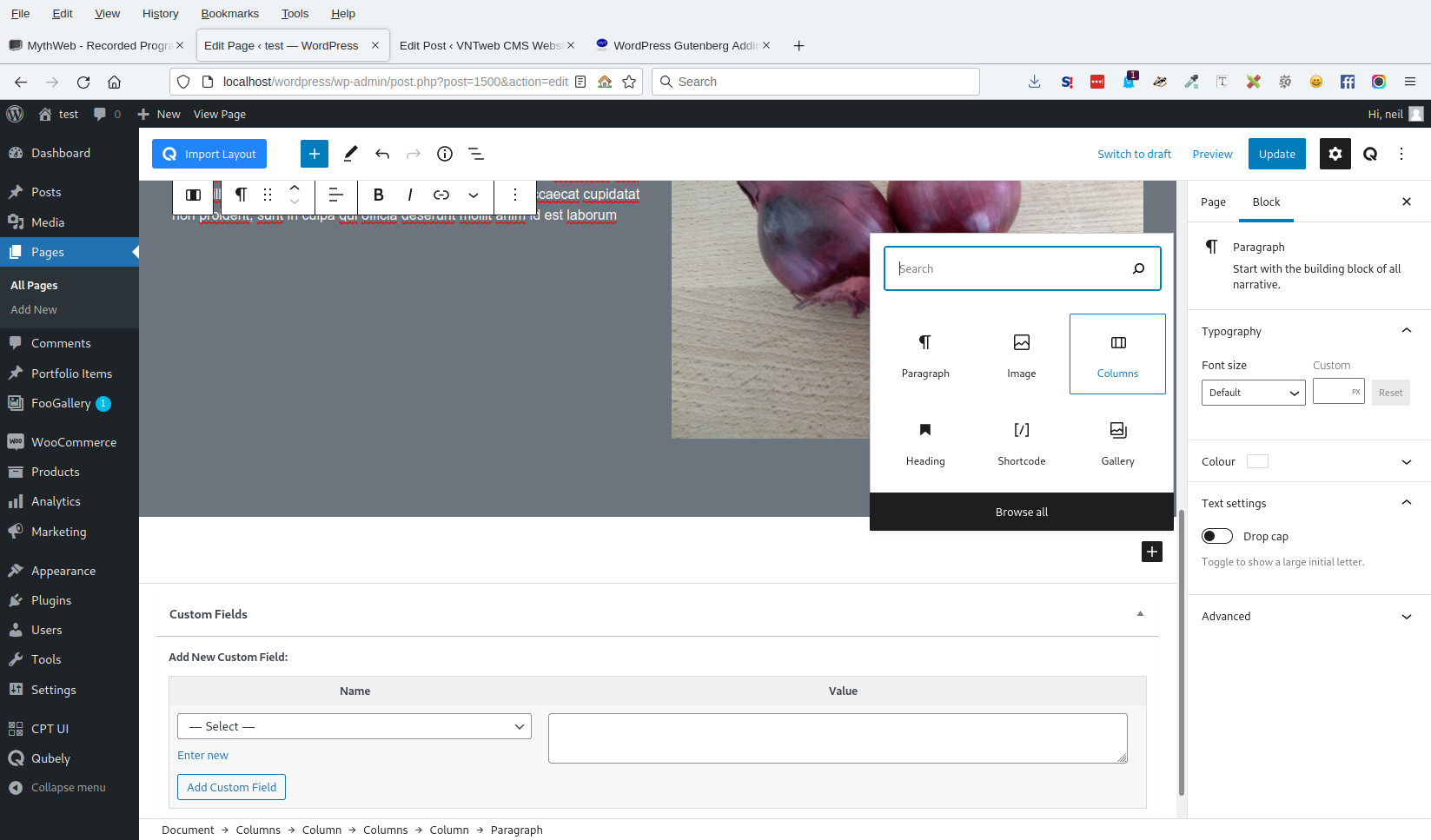
Task: Open the list view outline icon
Action: click(476, 154)
